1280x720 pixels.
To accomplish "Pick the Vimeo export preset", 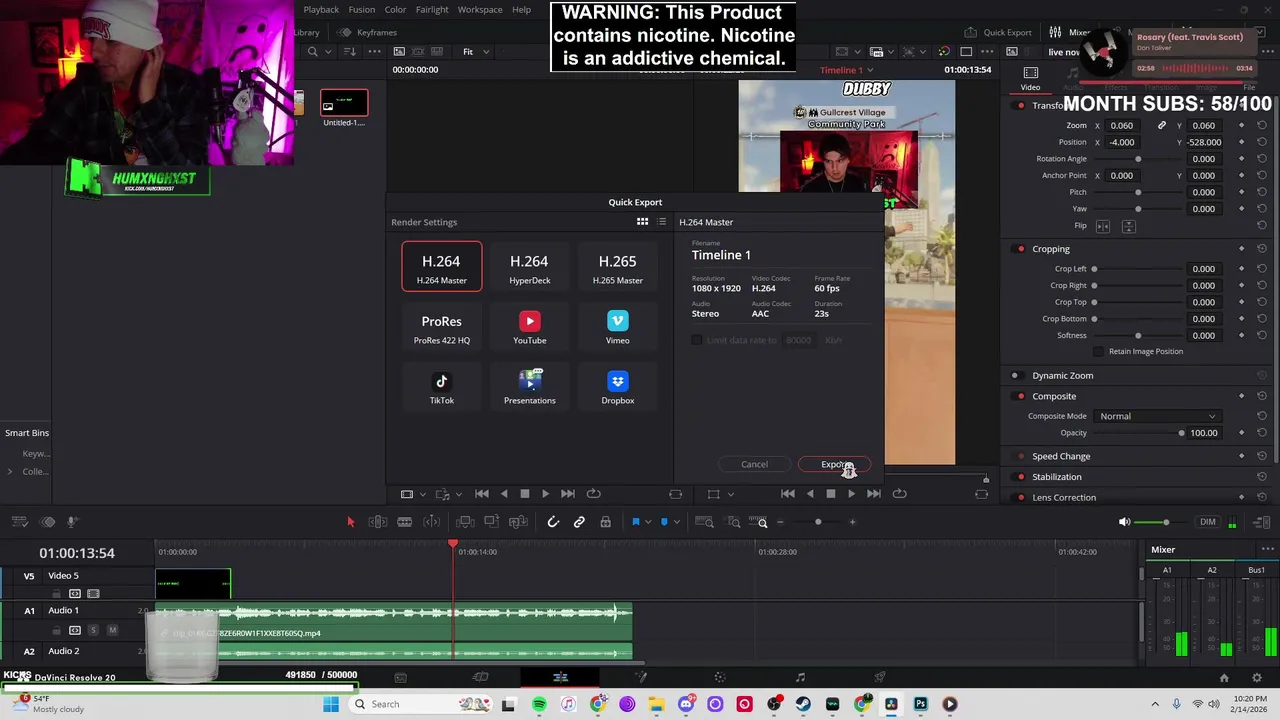I will 617,328.
